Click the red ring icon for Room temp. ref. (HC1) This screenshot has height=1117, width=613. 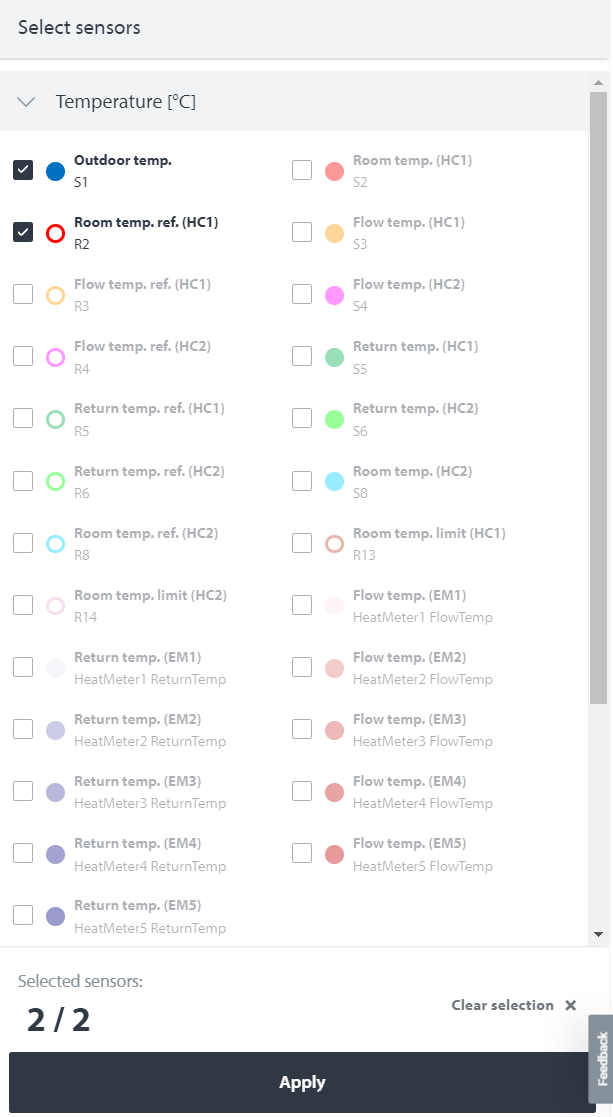[56, 233]
